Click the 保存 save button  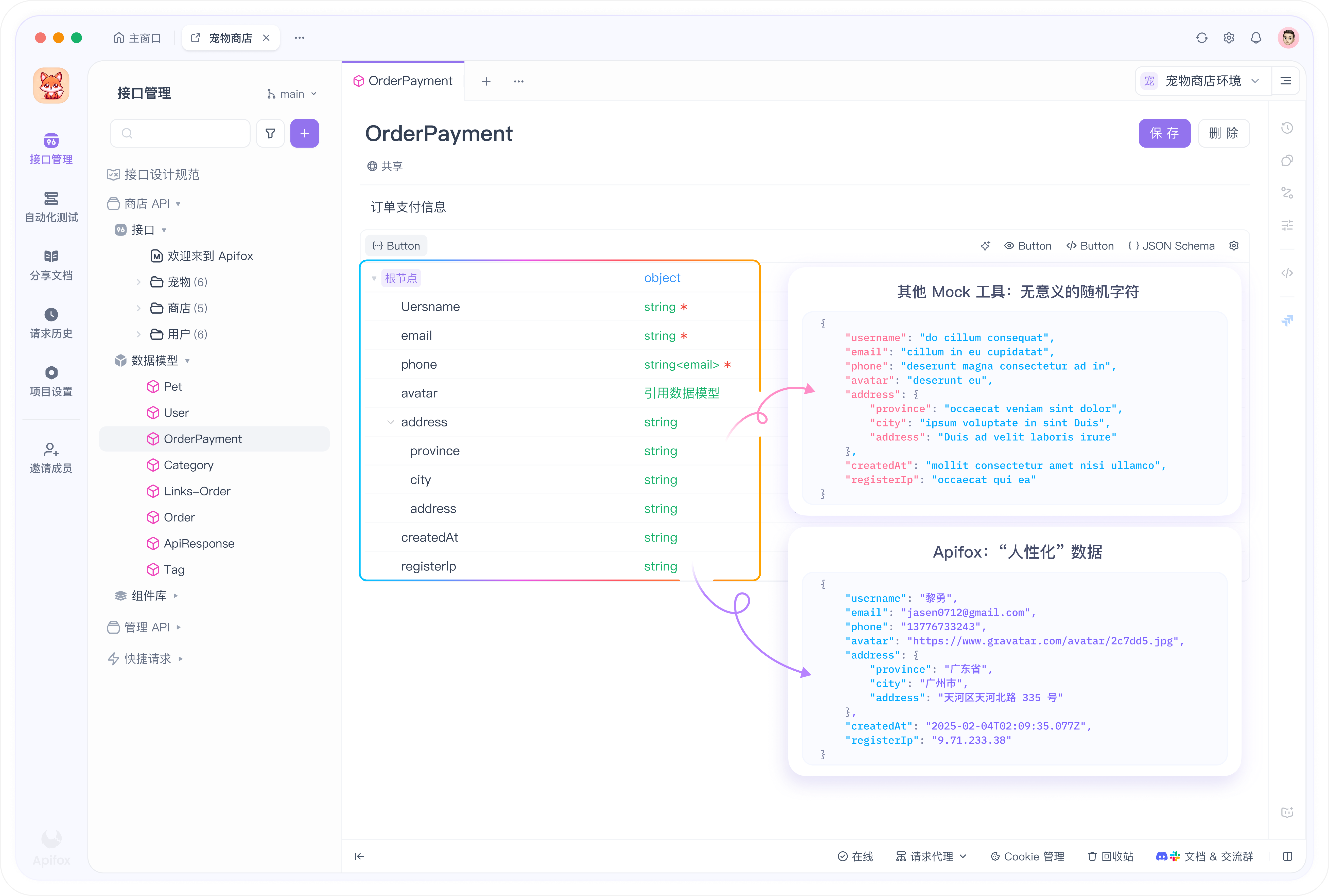coord(1164,133)
